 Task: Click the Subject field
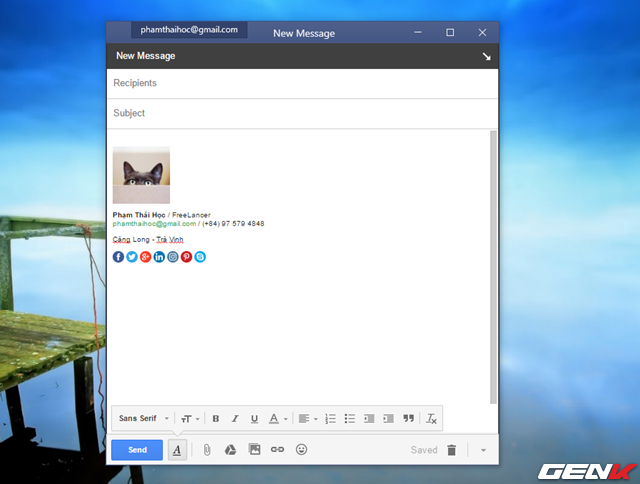click(302, 113)
